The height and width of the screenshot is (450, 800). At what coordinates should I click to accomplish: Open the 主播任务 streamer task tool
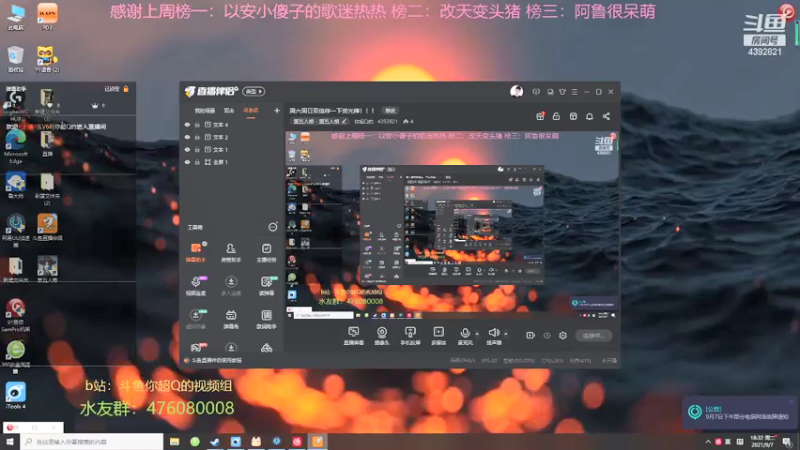[x=266, y=253]
